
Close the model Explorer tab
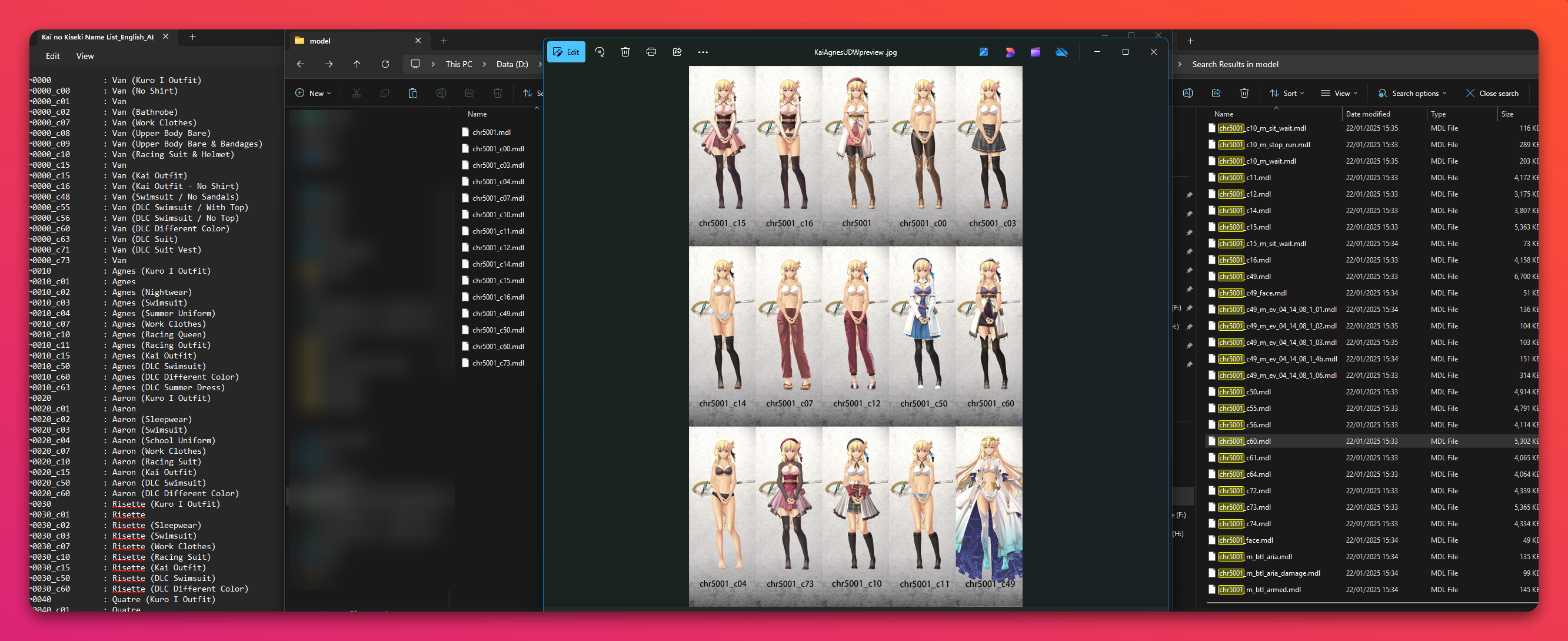(x=418, y=41)
